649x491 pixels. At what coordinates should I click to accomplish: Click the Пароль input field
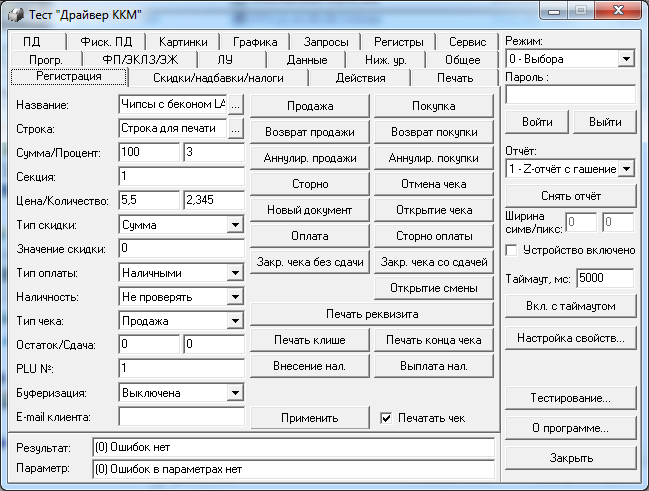tap(570, 95)
